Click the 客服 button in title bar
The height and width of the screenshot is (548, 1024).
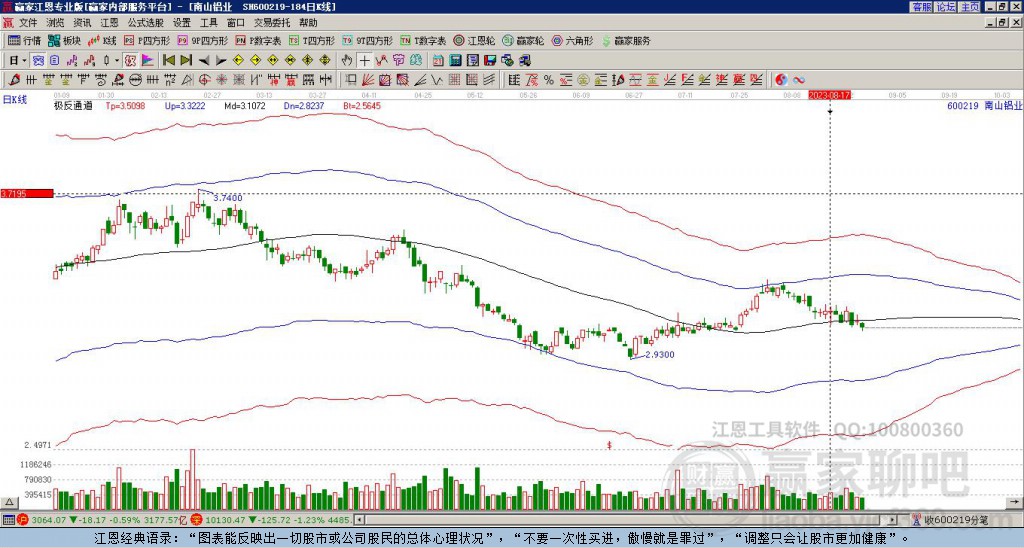point(921,7)
